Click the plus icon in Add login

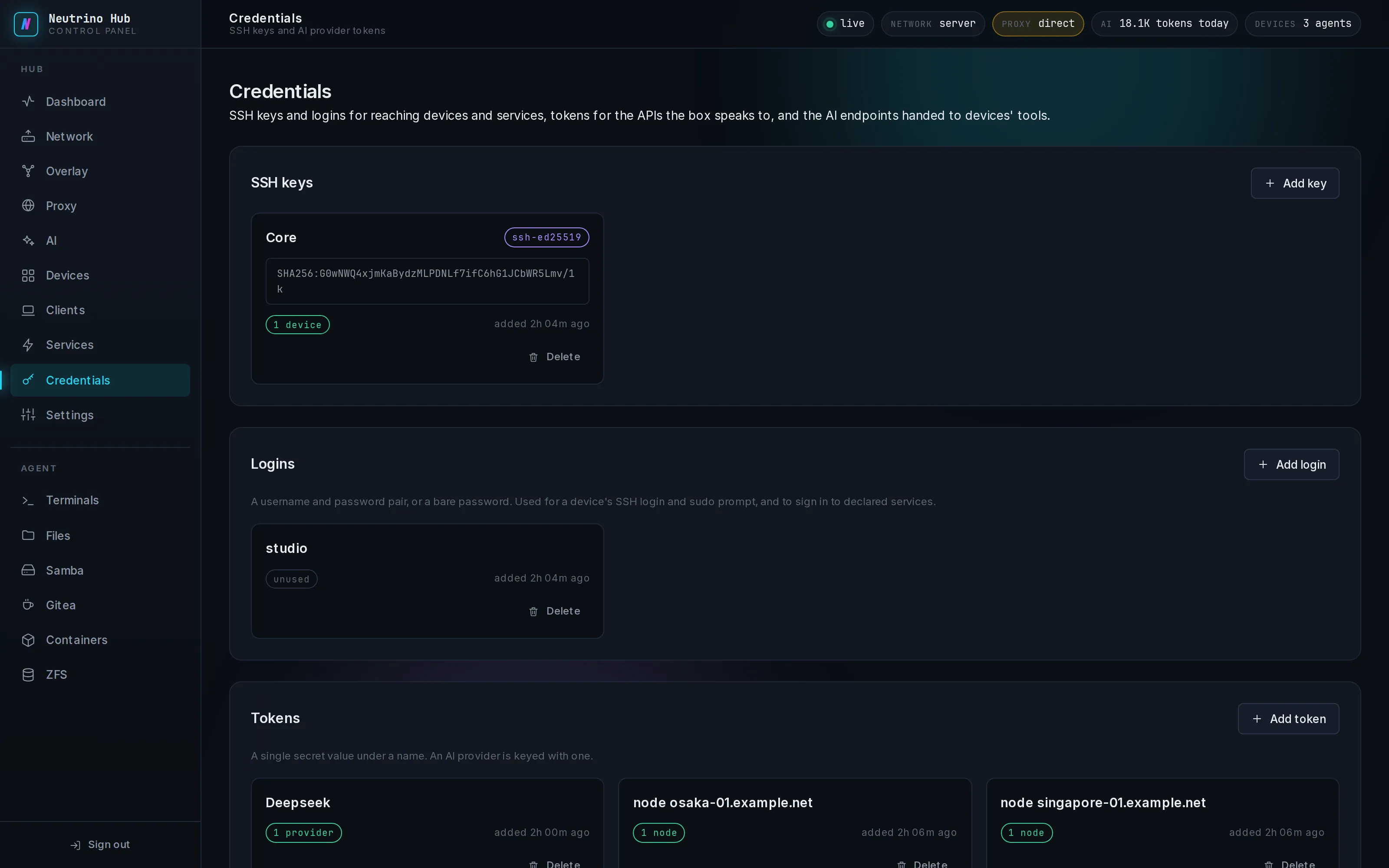click(1263, 464)
